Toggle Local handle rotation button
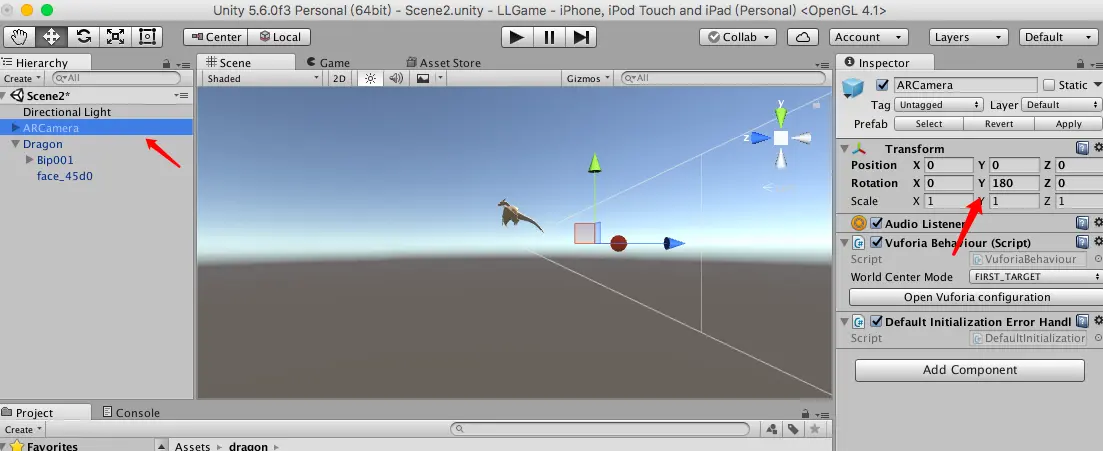This screenshot has width=1103, height=451. 279,37
